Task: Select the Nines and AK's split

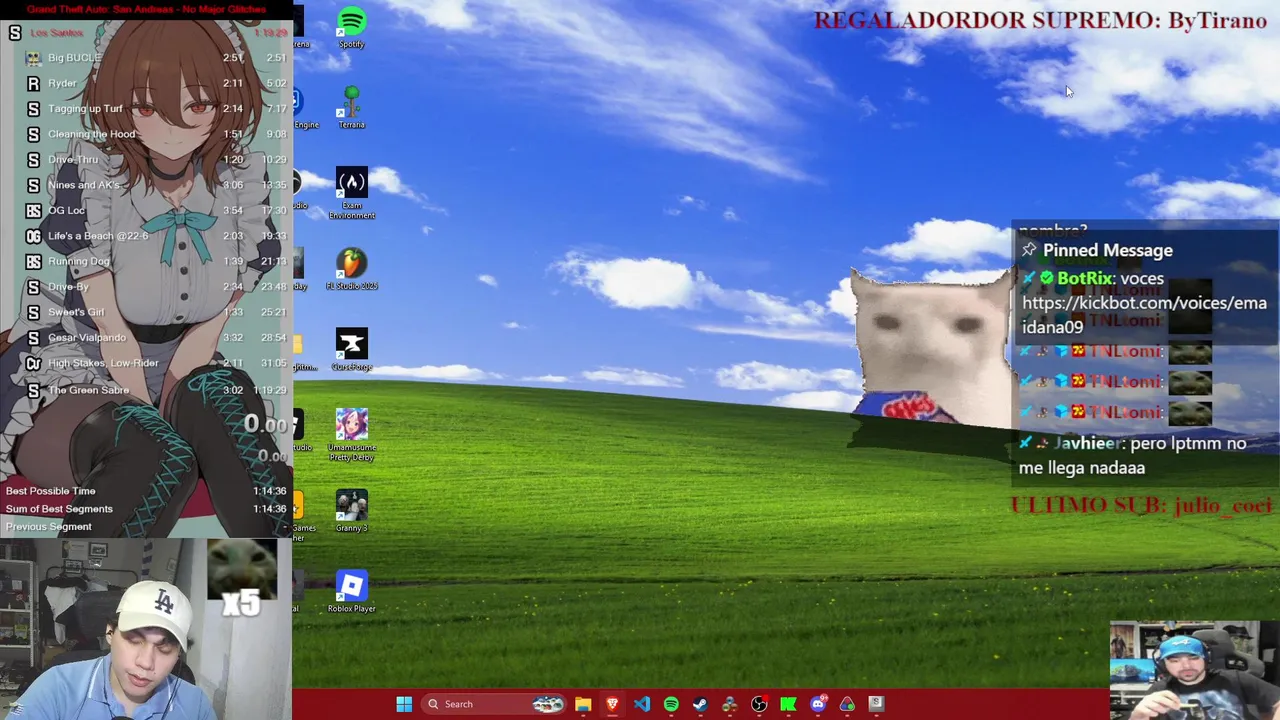Action: [146, 185]
